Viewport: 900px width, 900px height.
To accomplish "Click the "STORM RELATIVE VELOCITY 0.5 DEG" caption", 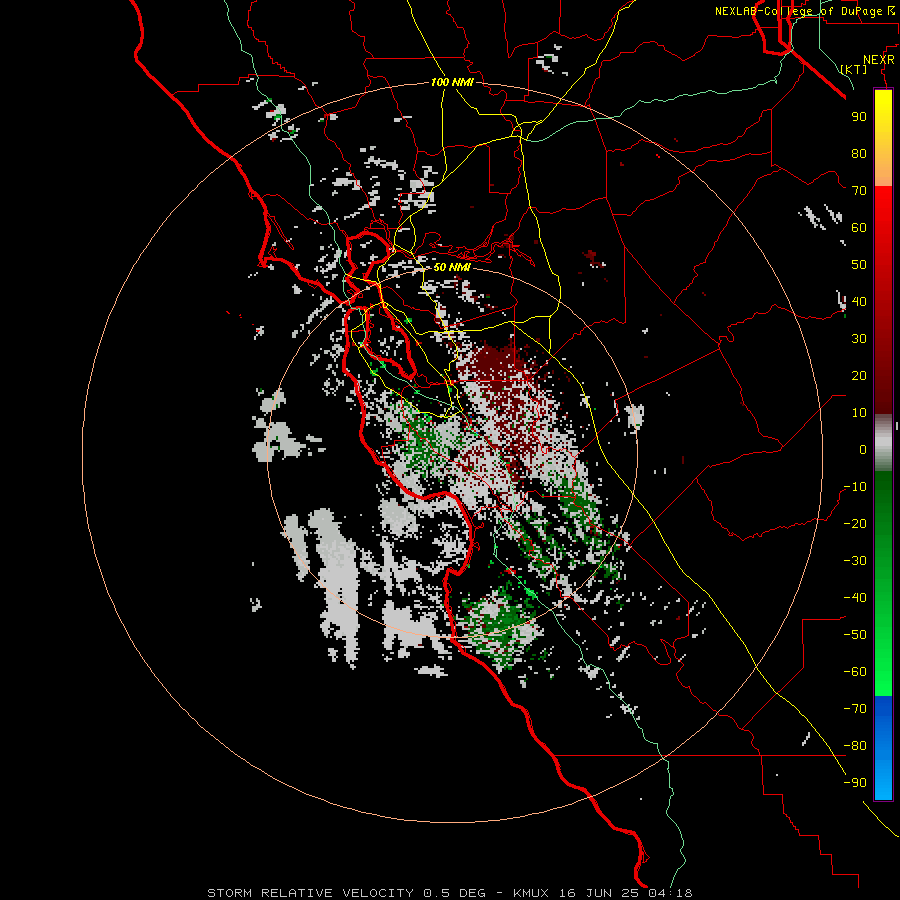I will point(346,893).
